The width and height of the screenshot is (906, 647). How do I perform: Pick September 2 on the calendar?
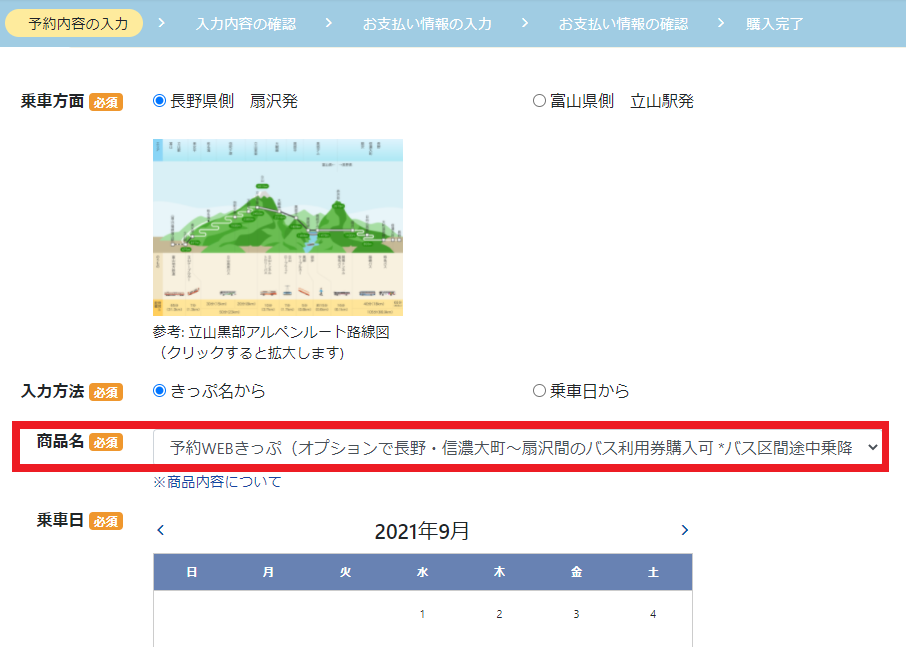coord(499,614)
